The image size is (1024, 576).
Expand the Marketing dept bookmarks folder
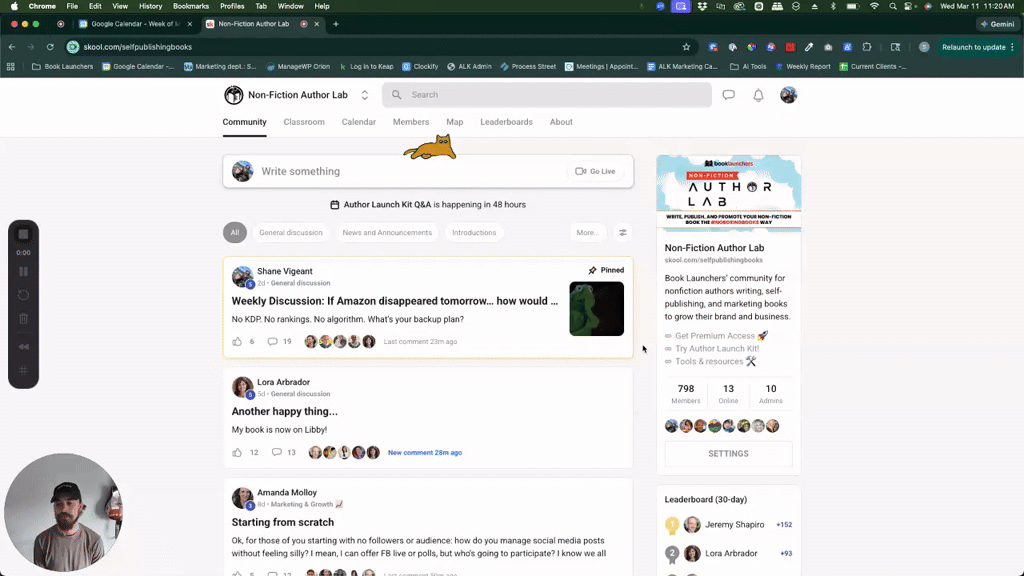[220, 67]
